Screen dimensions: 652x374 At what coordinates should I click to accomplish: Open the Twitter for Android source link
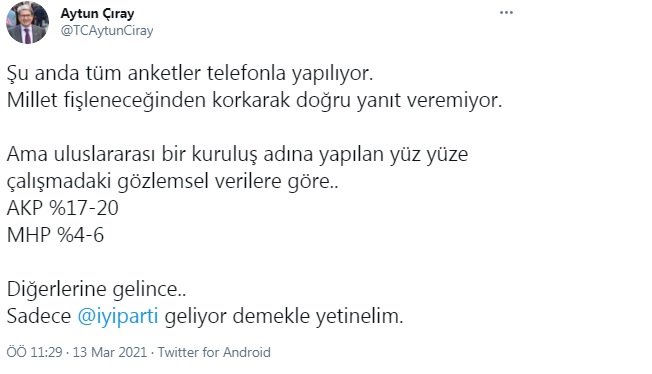(x=214, y=352)
